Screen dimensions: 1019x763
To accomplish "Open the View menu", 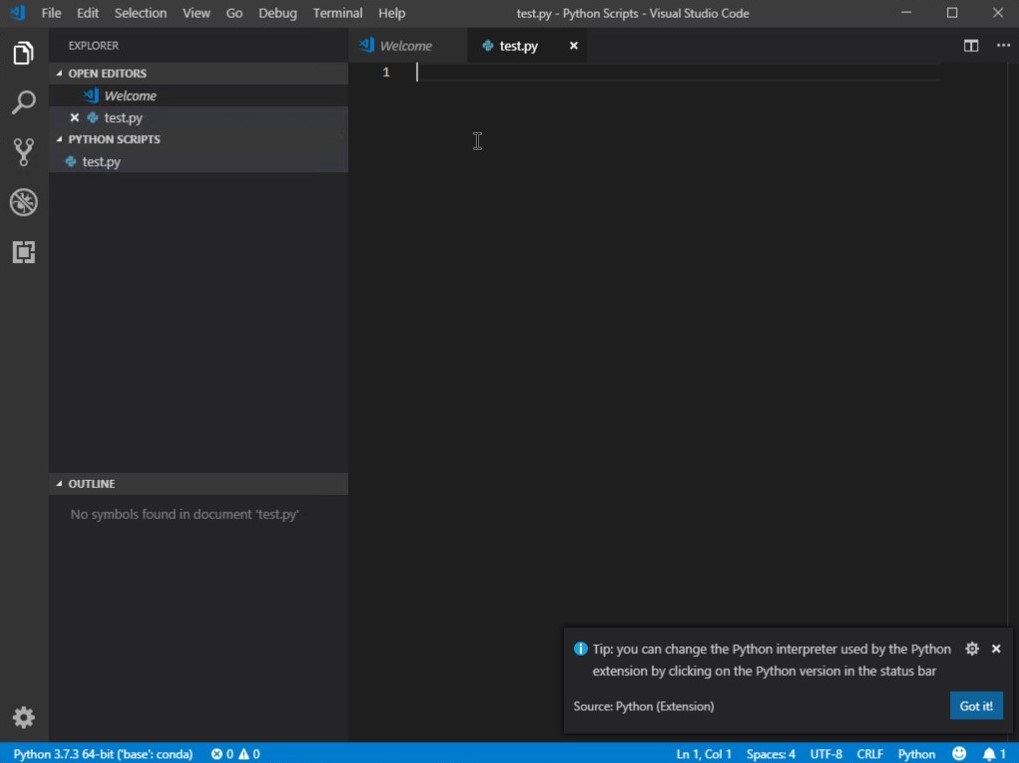I will point(196,13).
